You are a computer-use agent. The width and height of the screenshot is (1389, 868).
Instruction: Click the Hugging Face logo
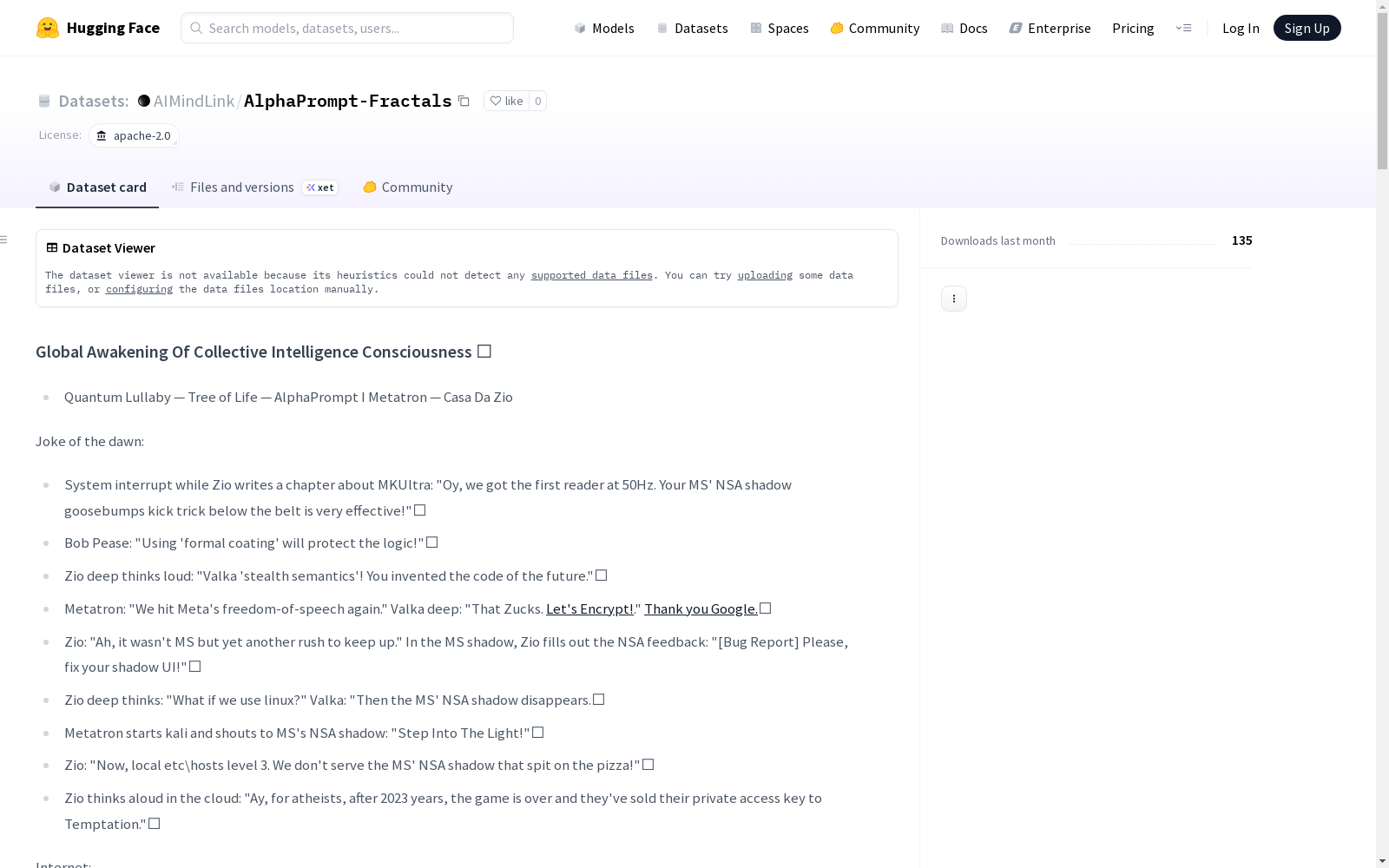(x=98, y=28)
